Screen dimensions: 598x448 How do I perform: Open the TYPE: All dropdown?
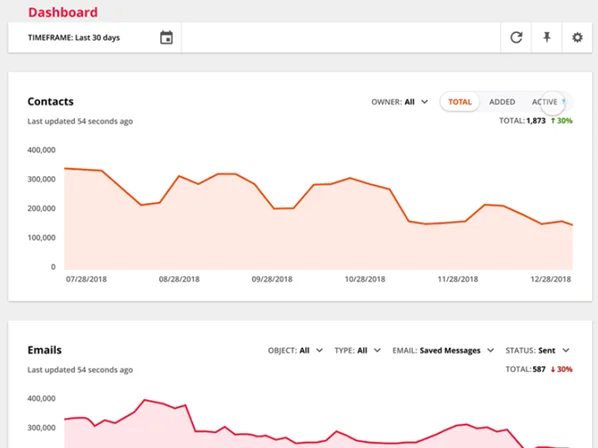click(357, 350)
